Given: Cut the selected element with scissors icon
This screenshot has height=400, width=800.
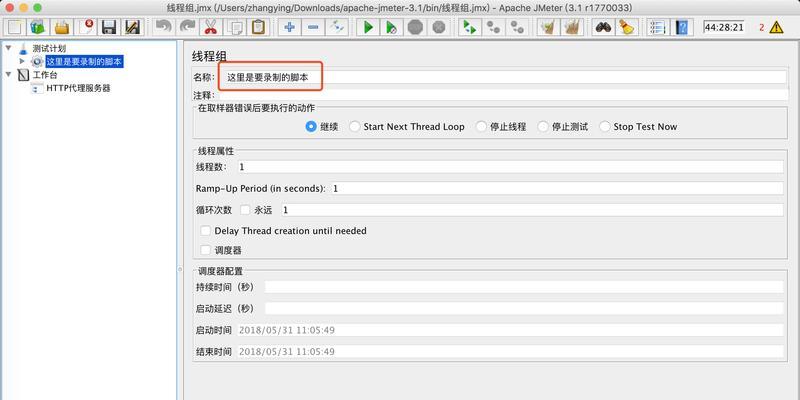Looking at the screenshot, I should pos(210,27).
